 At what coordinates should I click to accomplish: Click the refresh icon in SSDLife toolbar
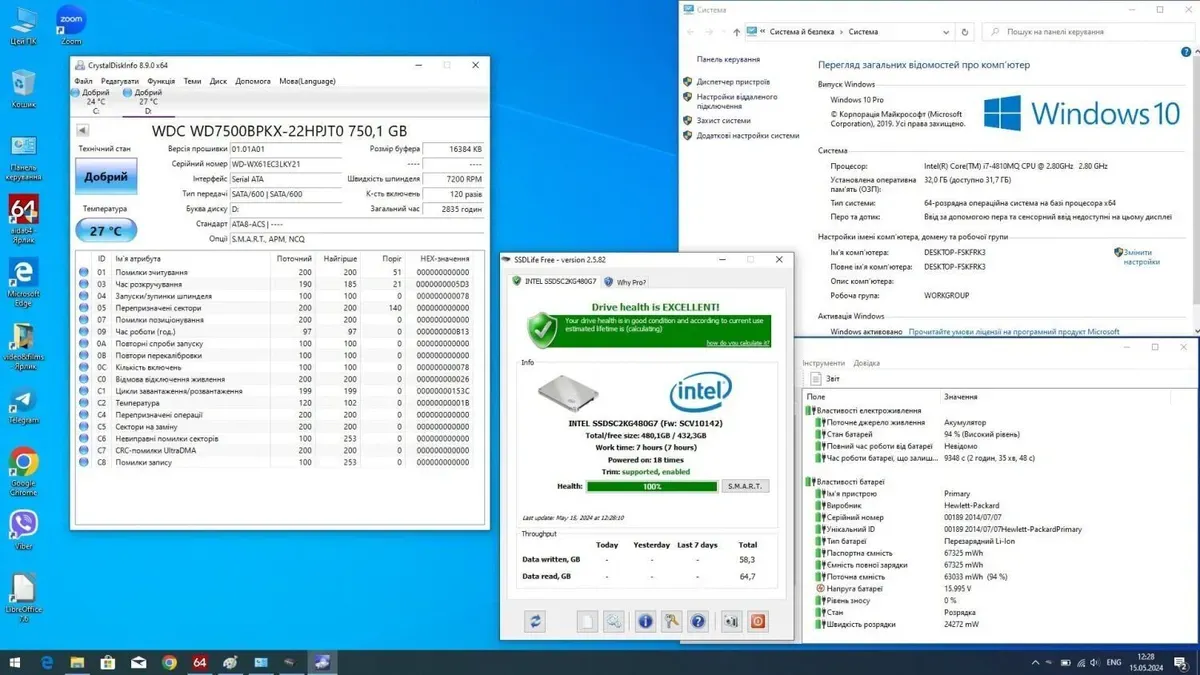pos(535,621)
